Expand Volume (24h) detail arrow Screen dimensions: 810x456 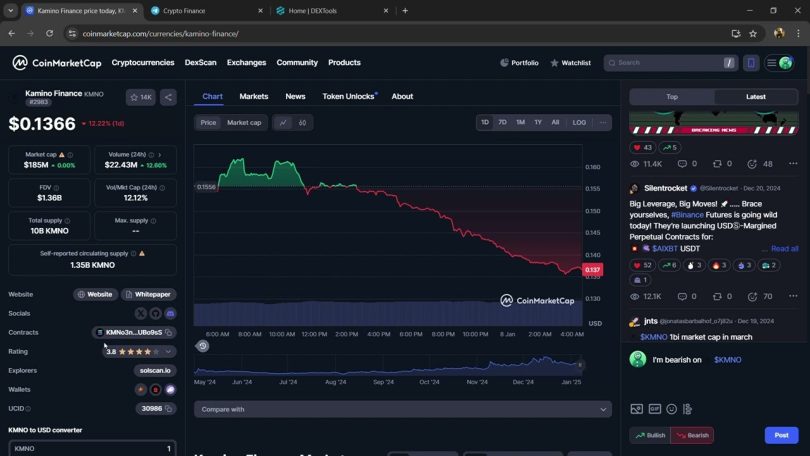pos(160,155)
